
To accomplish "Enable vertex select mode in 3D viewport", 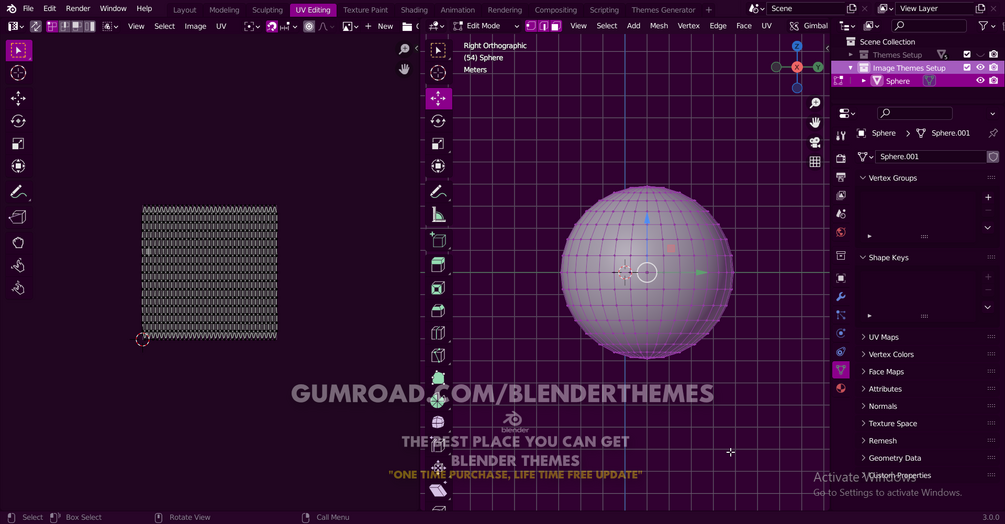I will coord(531,26).
